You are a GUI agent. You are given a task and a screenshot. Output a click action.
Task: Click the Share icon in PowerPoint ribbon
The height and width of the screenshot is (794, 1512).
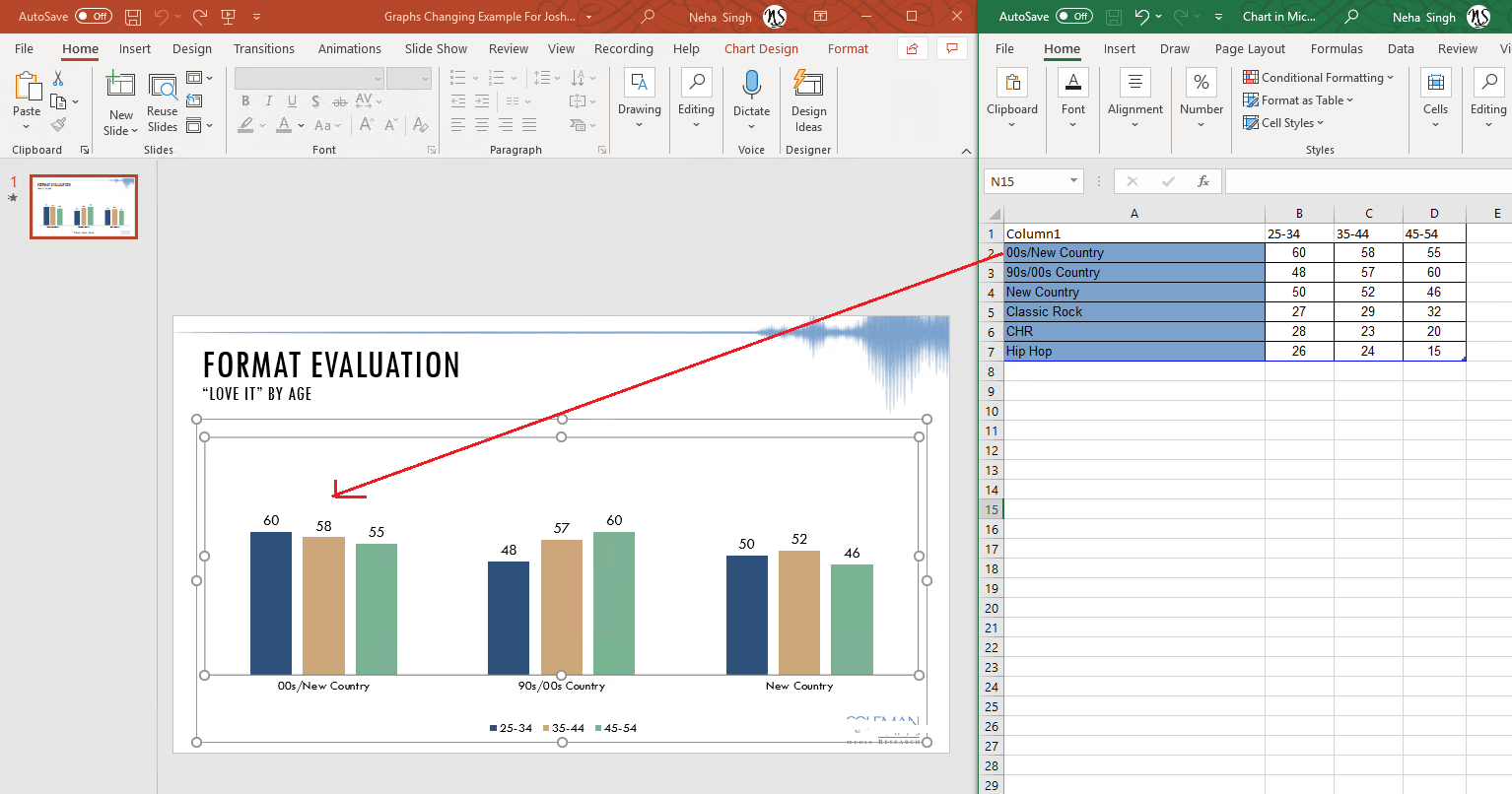(x=913, y=48)
